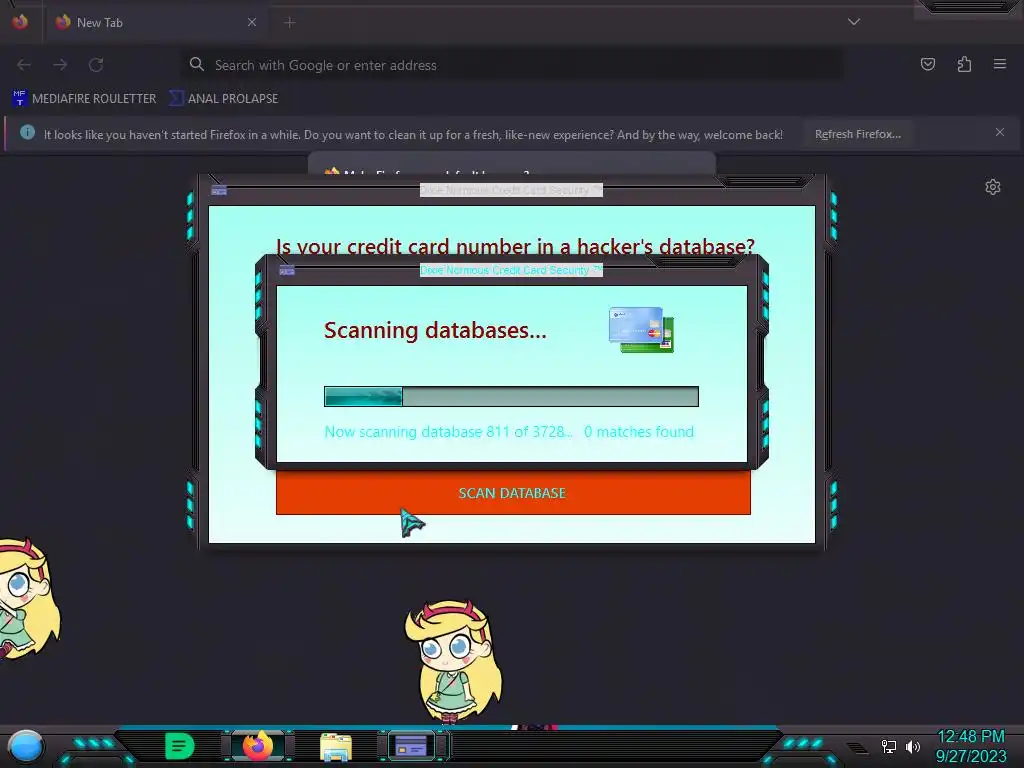This screenshot has height=768, width=1024.
Task: Expand the list all tabs chevron
Action: coord(854,22)
